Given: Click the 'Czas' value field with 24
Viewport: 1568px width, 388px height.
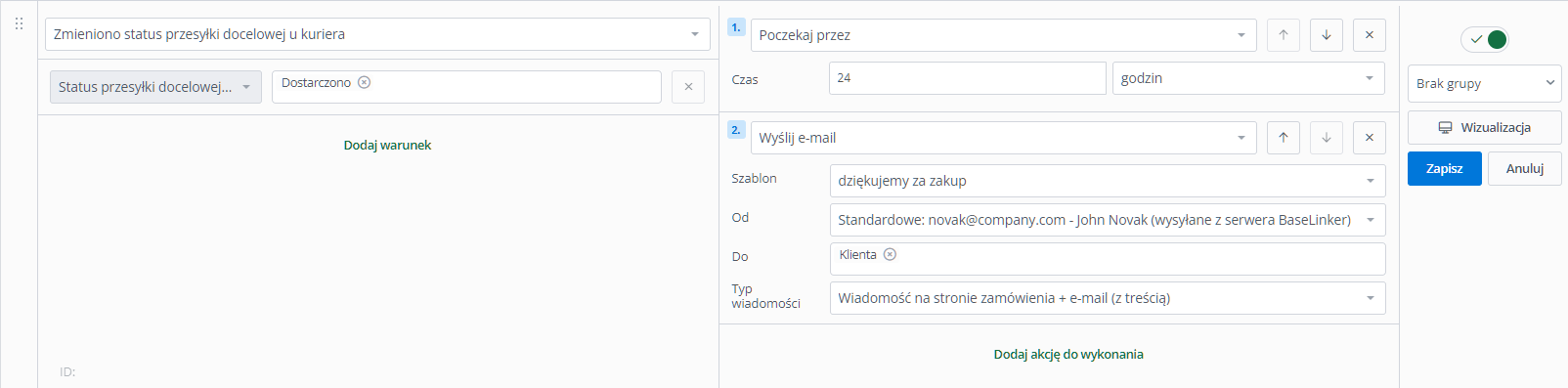Looking at the screenshot, I should pyautogui.click(x=968, y=78).
